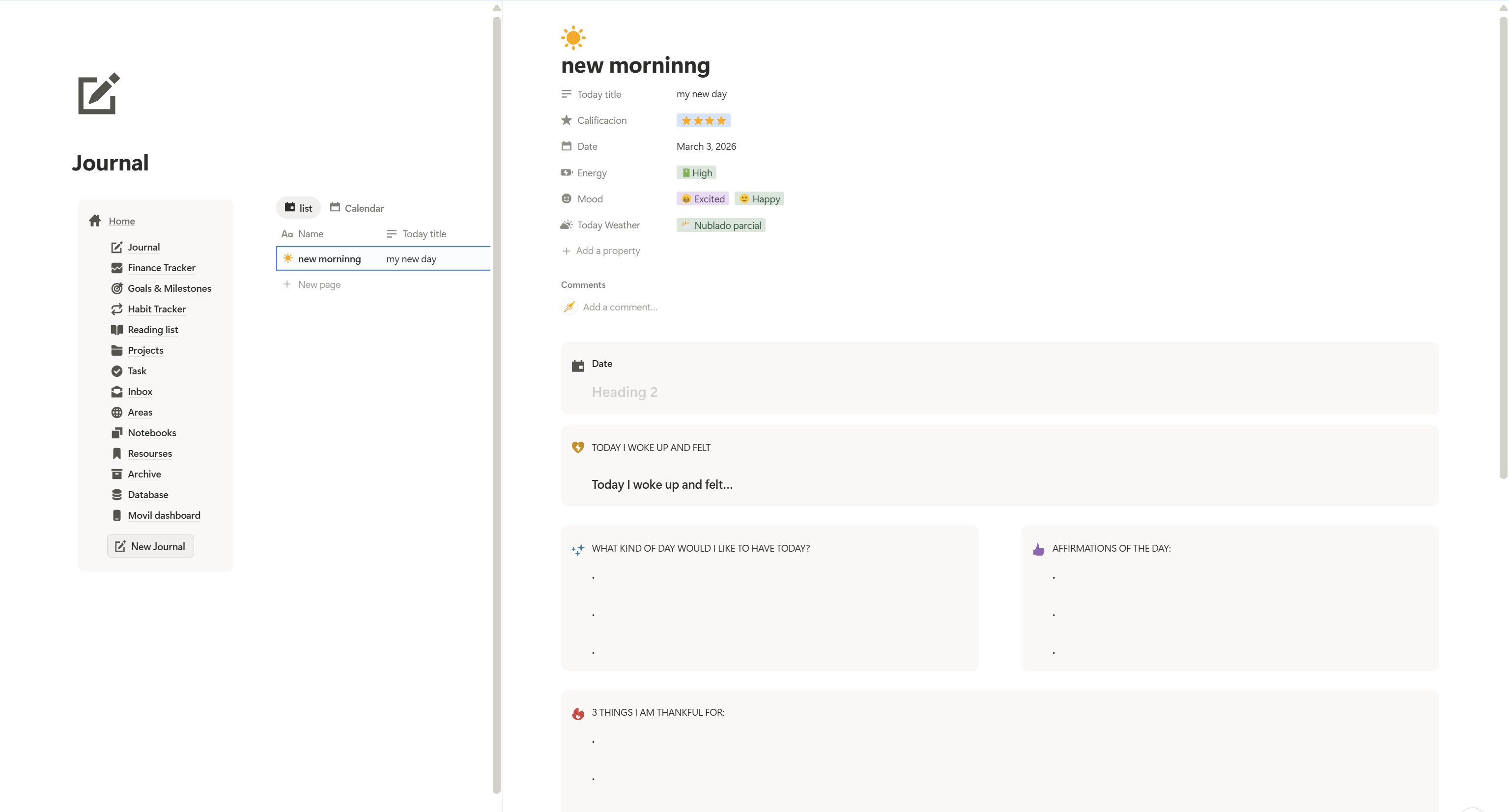The width and height of the screenshot is (1509, 812).
Task: Click the Calificacion star property icon
Action: pos(567,120)
